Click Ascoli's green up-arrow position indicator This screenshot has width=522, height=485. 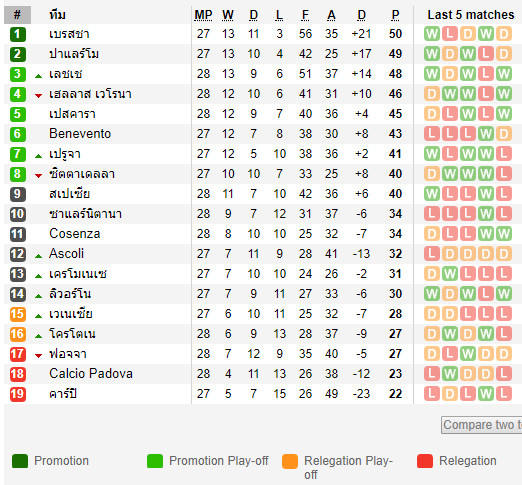39,256
